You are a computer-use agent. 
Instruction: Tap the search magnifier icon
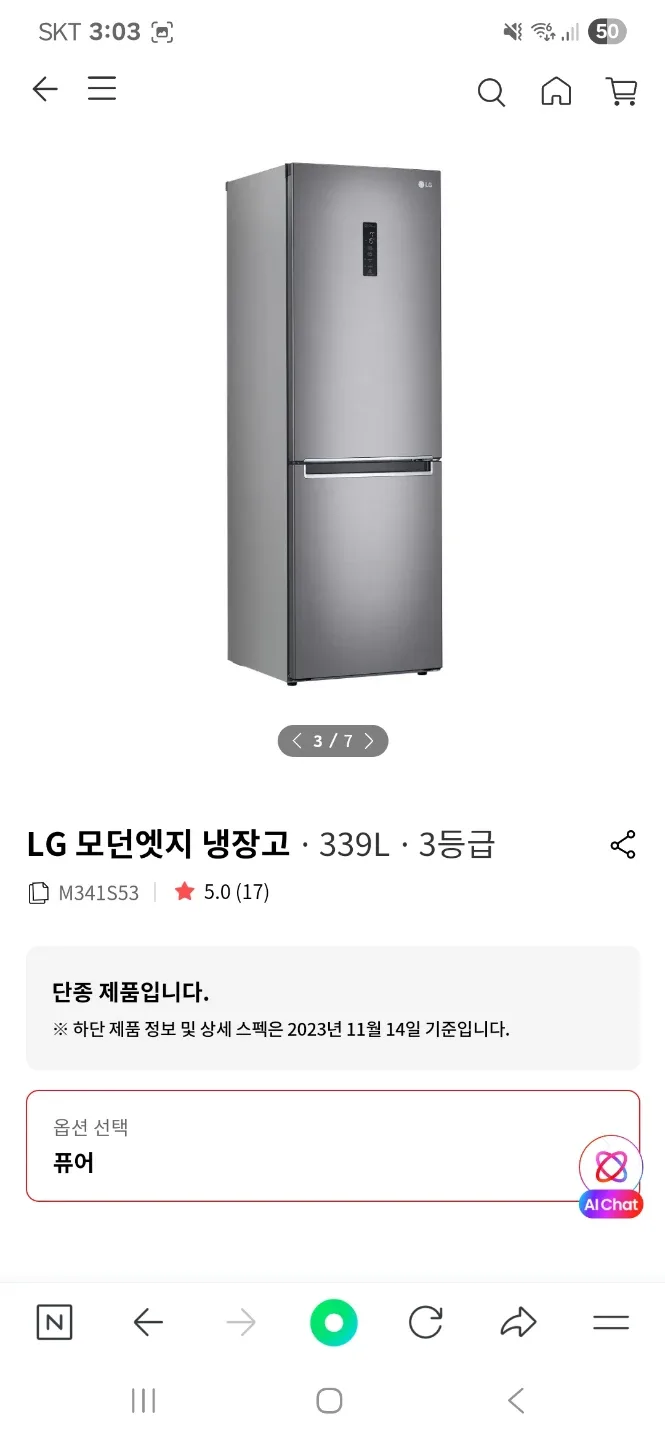[x=491, y=92]
